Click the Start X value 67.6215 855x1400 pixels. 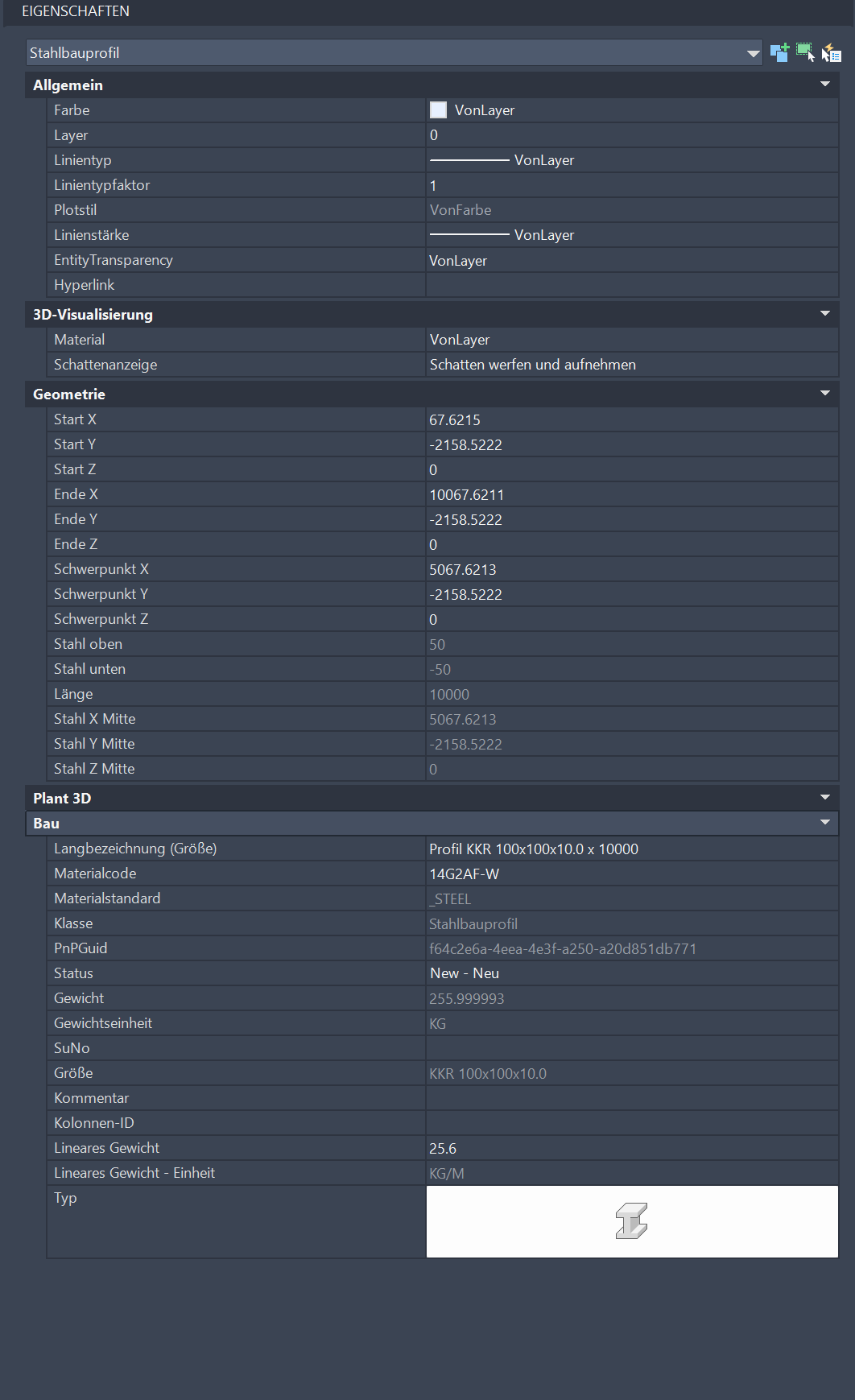456,420
